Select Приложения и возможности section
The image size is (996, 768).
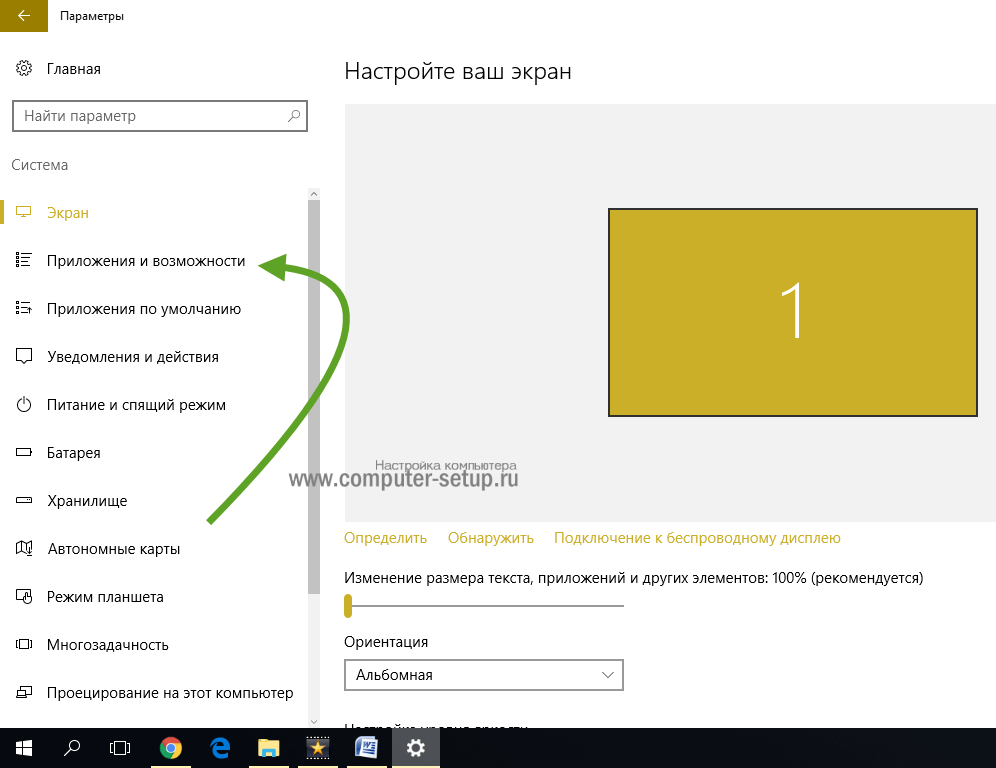pos(146,261)
